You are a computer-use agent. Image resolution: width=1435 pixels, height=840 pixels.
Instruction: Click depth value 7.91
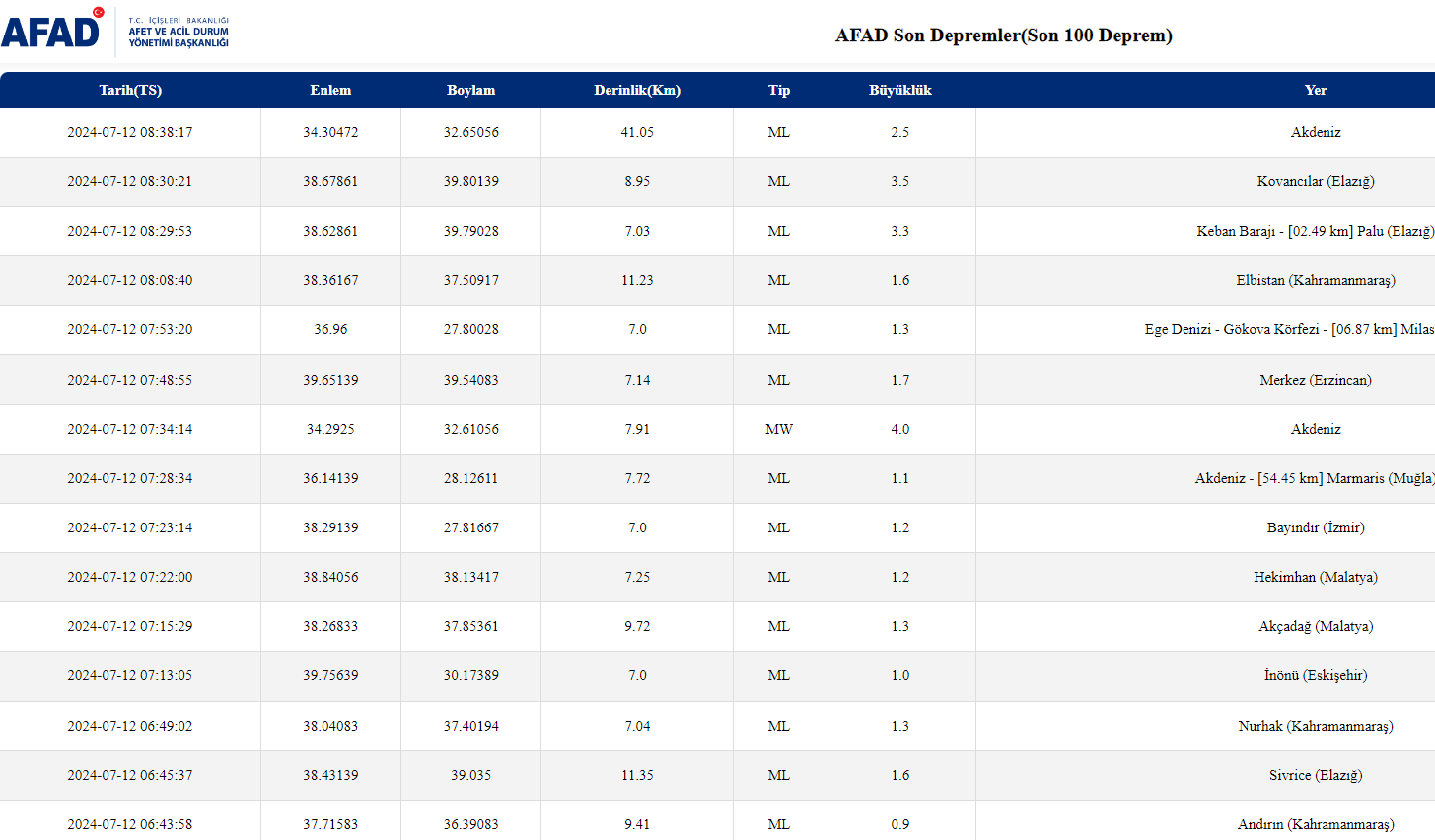(x=637, y=429)
